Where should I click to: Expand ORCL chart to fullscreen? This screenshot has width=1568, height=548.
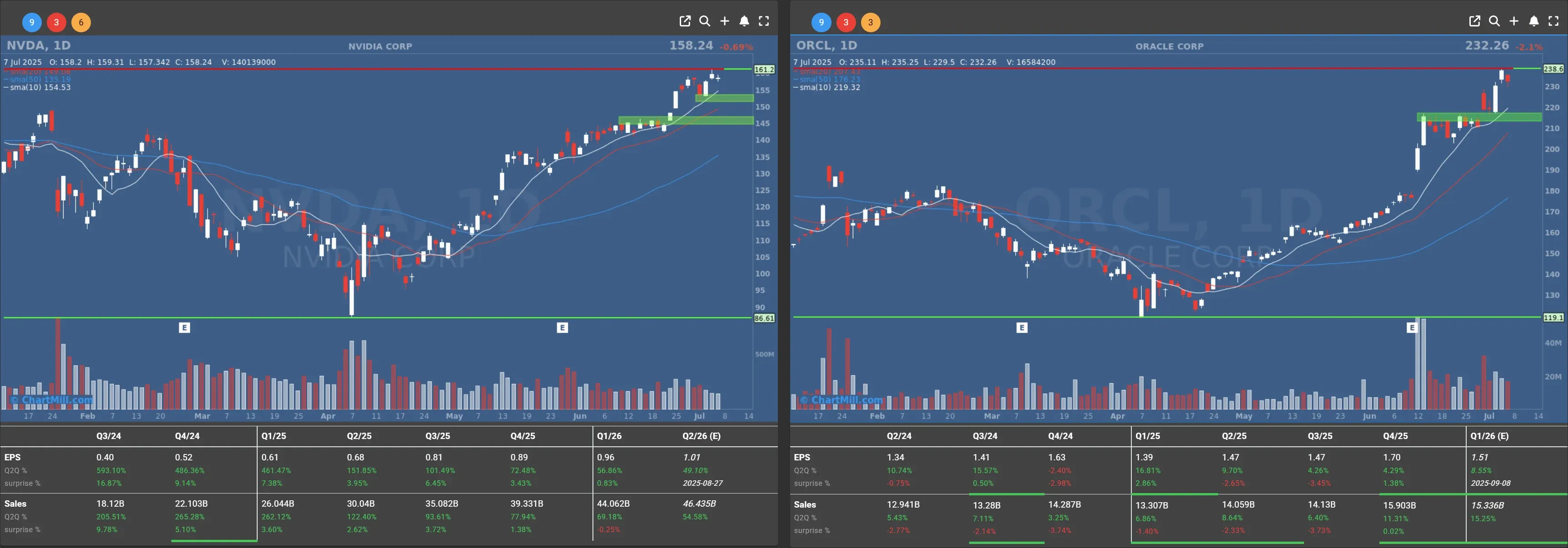tap(1553, 21)
